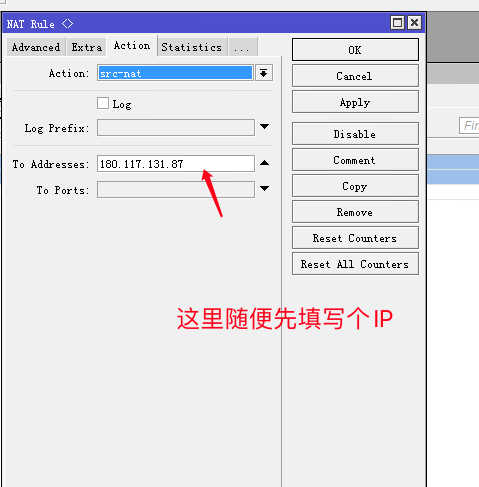Click Reset All Counters button
The height and width of the screenshot is (487, 479).
pyautogui.click(x=355, y=264)
